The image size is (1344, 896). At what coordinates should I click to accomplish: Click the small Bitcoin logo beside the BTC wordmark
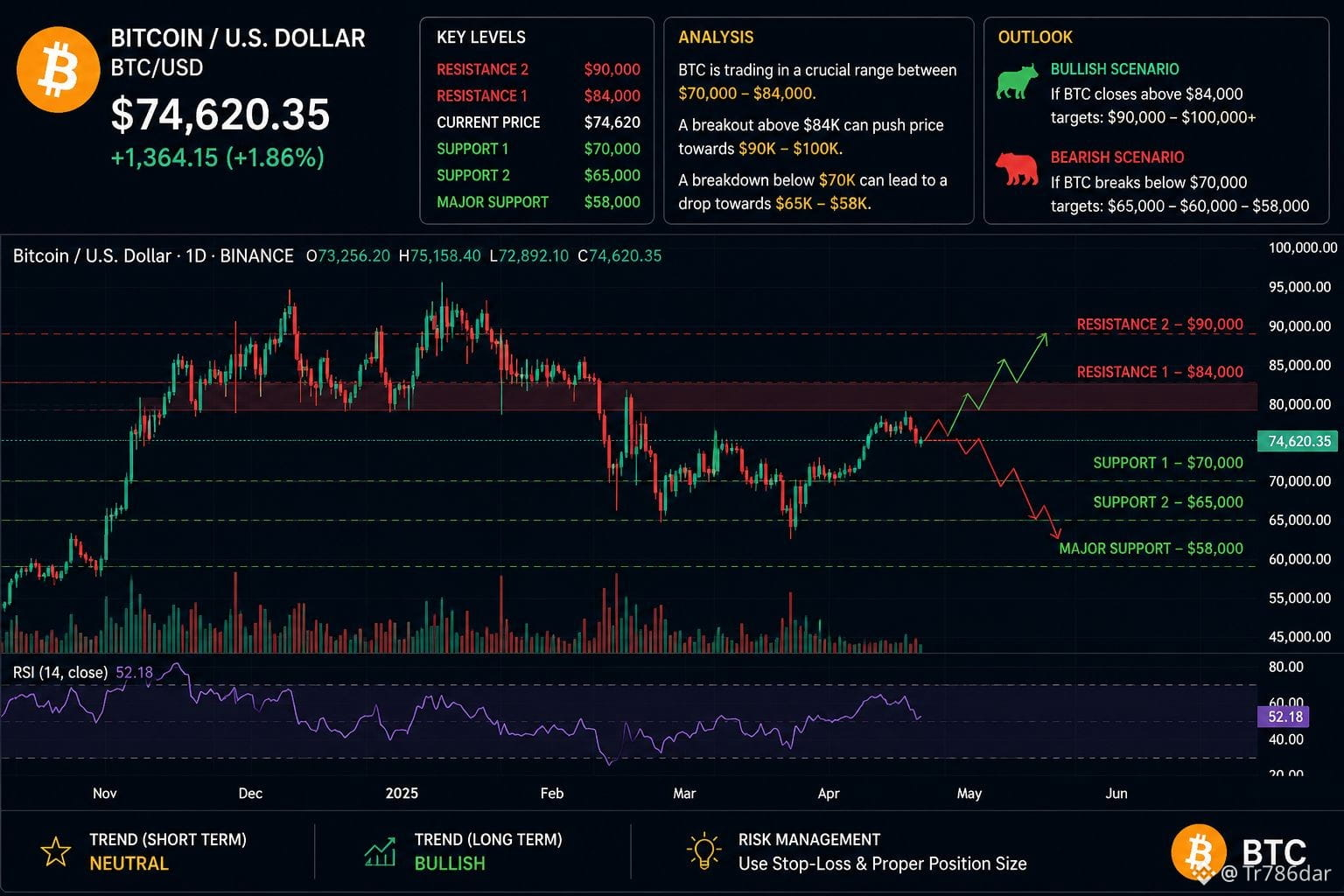point(1200,852)
